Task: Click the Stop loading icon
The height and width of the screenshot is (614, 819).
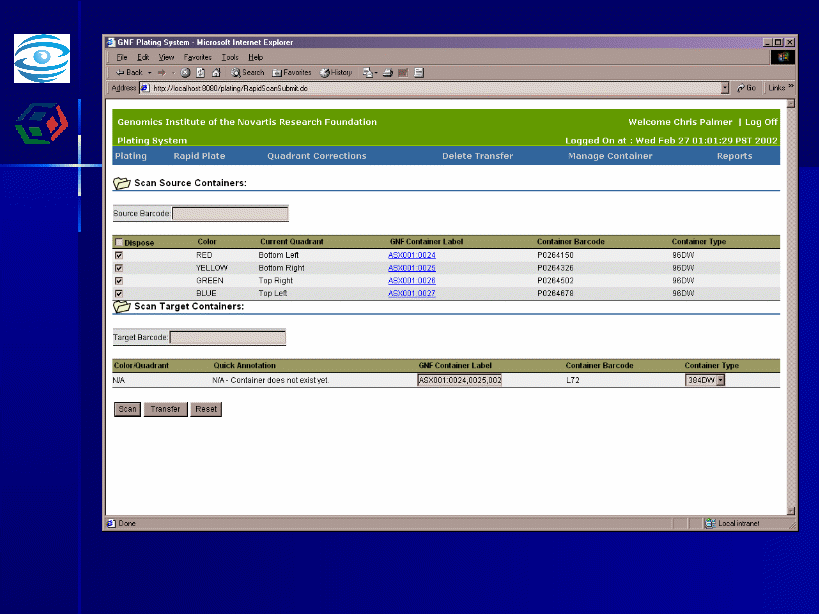Action: (x=186, y=73)
